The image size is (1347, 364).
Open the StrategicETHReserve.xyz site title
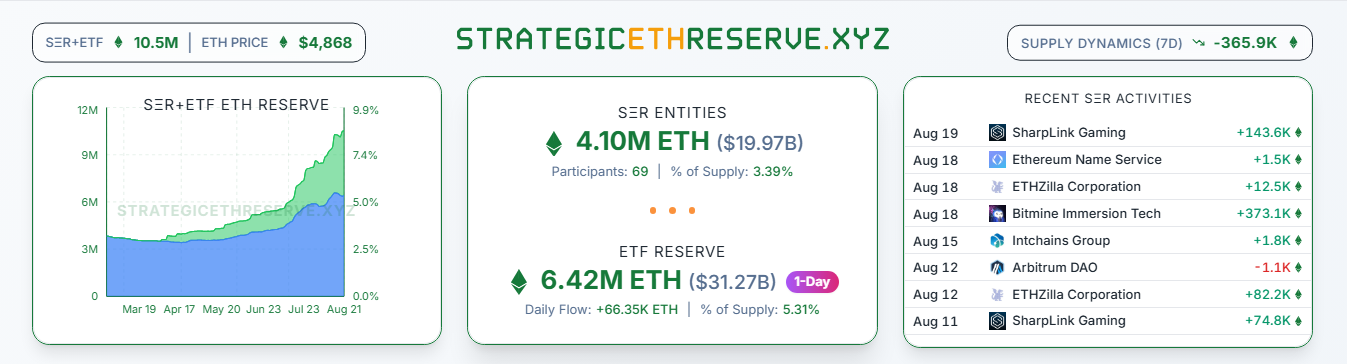coord(673,40)
